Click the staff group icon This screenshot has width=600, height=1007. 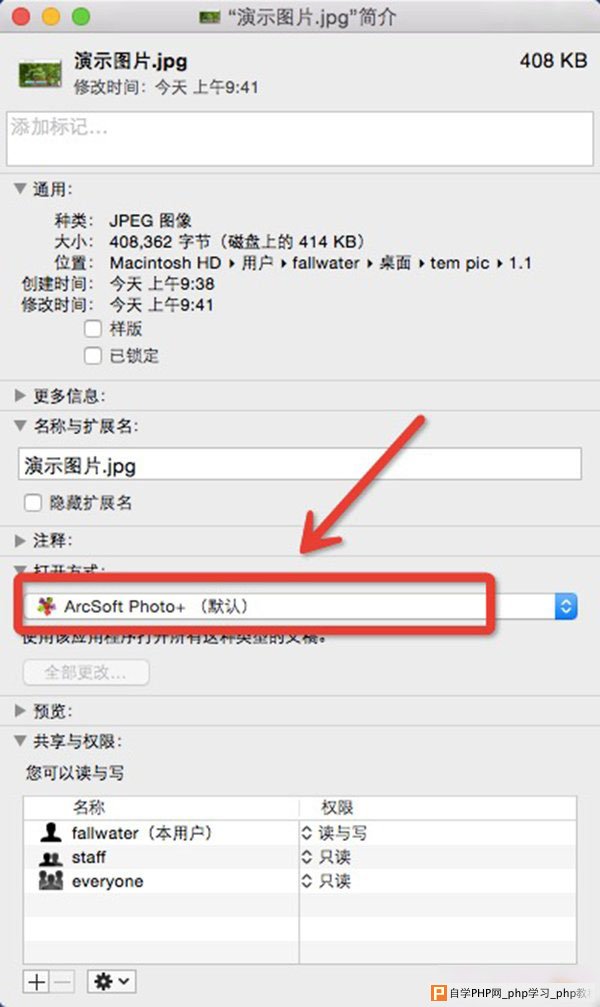coord(51,858)
